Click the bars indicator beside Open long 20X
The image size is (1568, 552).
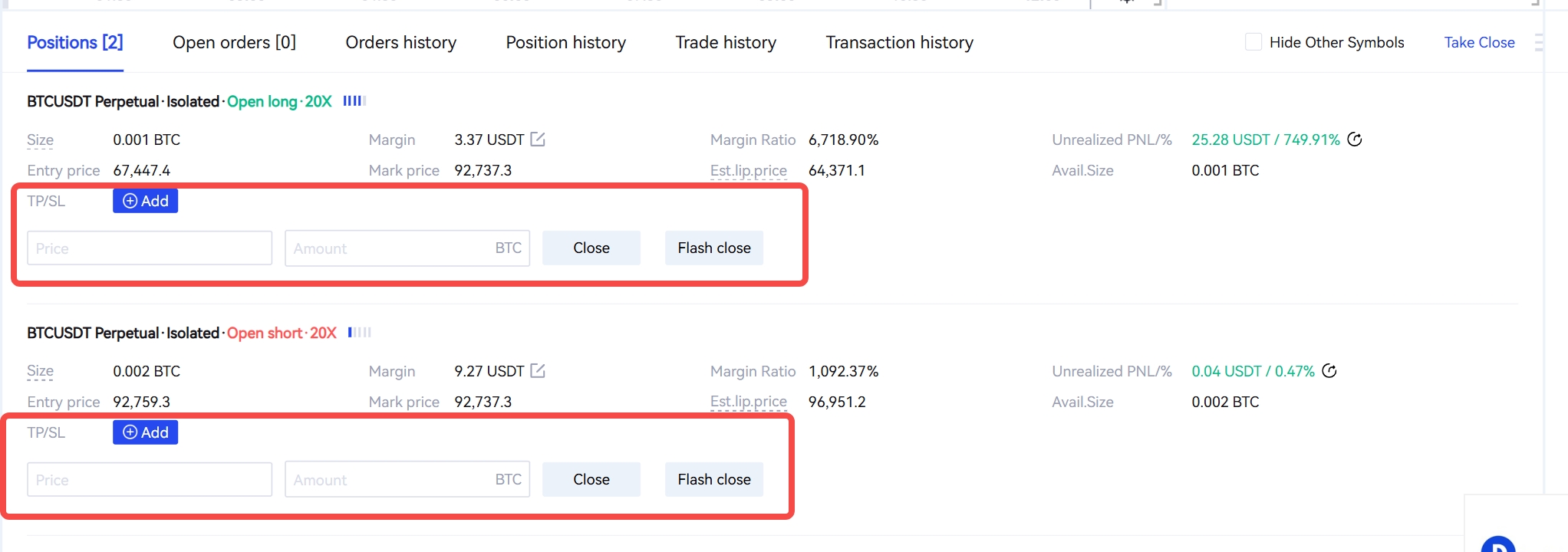pyautogui.click(x=354, y=100)
